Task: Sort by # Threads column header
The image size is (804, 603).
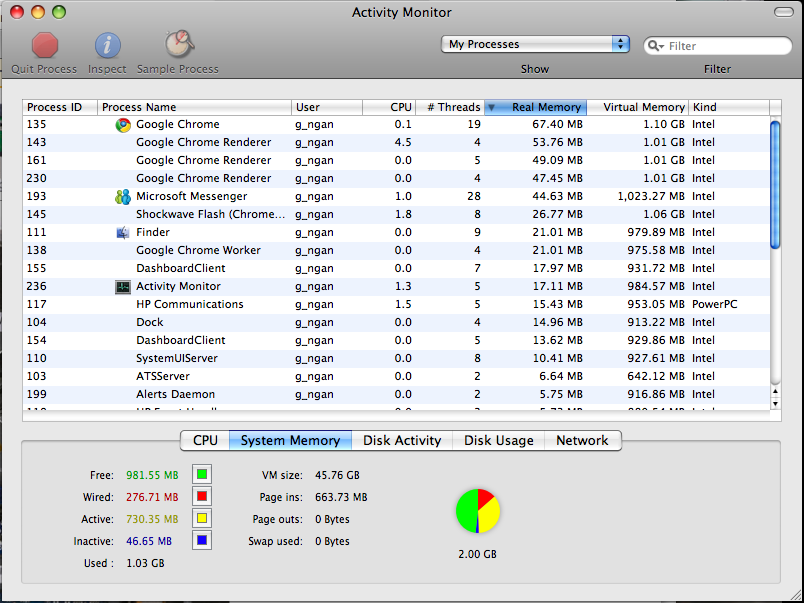Action: pos(450,107)
